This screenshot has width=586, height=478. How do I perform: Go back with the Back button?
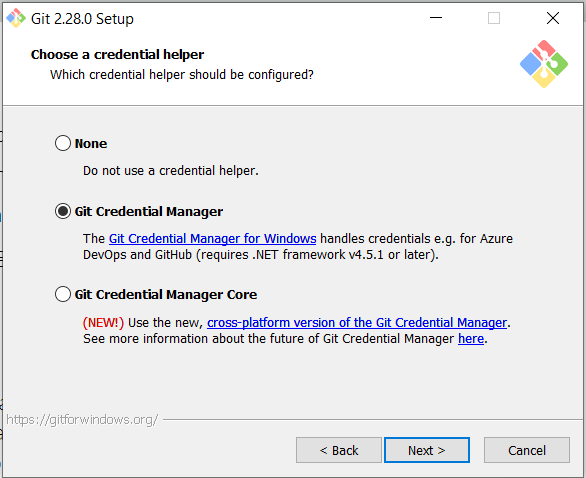pos(339,450)
